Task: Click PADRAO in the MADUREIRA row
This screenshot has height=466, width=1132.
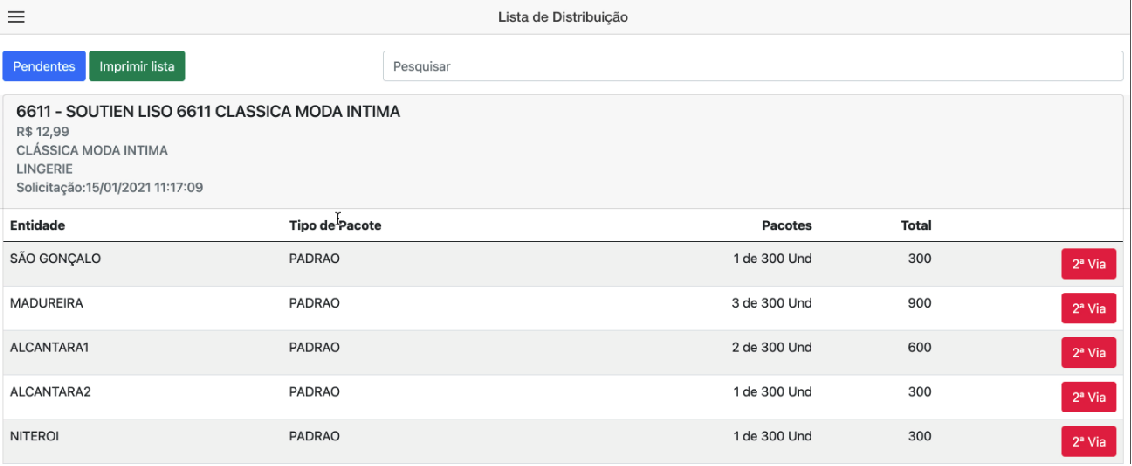Action: (314, 303)
